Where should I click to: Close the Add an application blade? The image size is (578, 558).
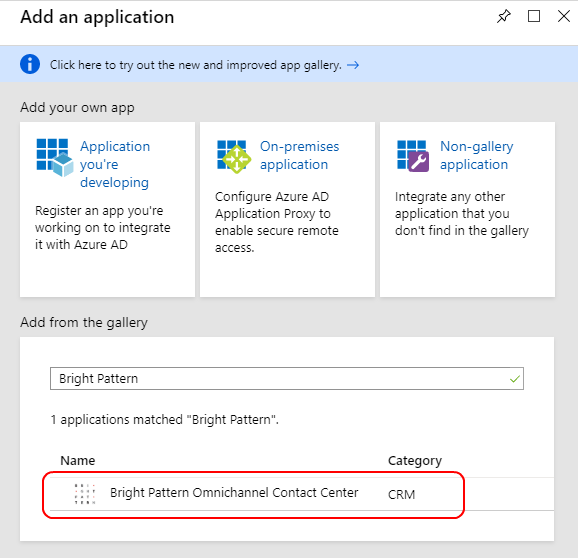(564, 16)
